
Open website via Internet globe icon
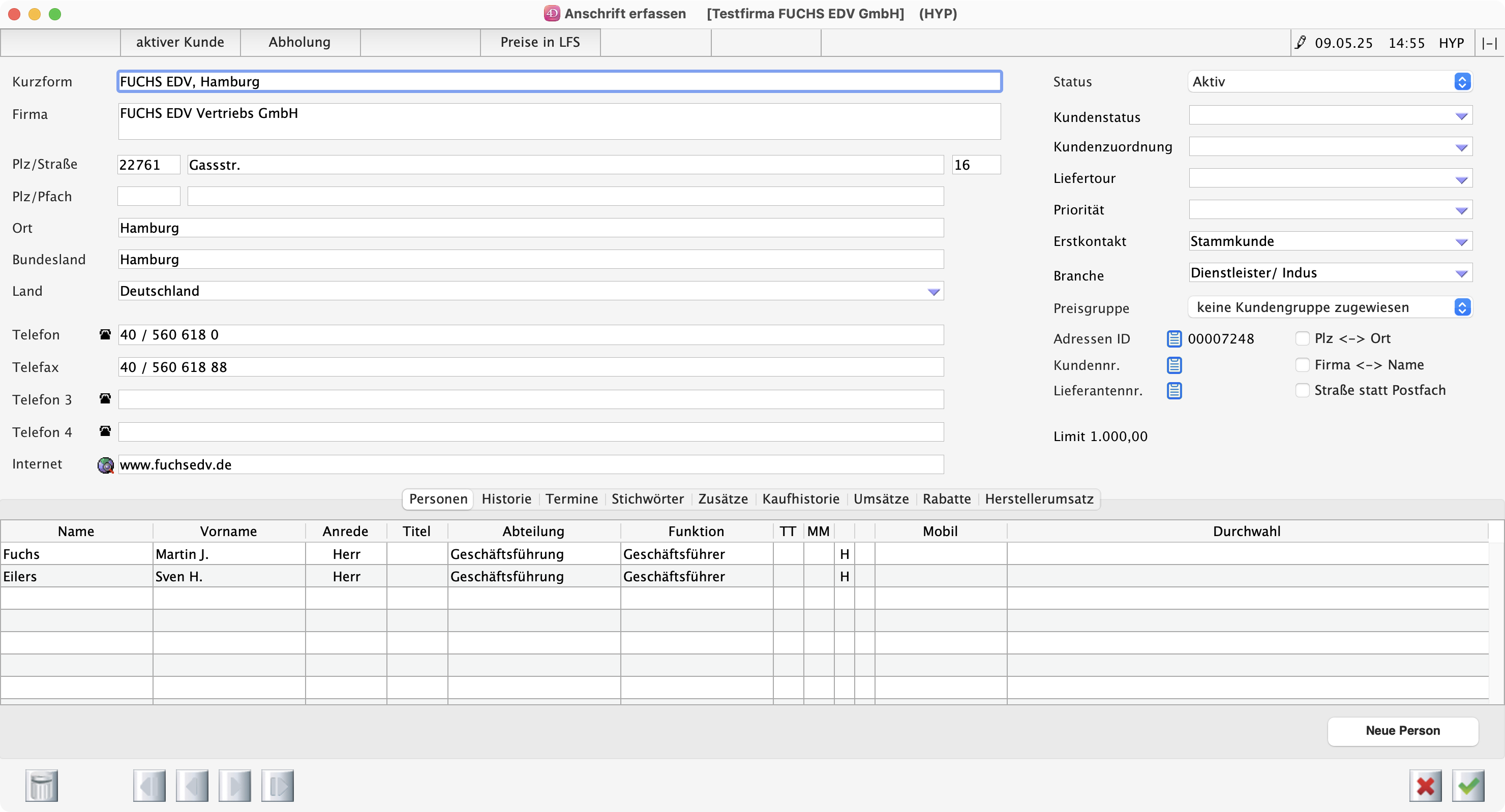coord(105,465)
